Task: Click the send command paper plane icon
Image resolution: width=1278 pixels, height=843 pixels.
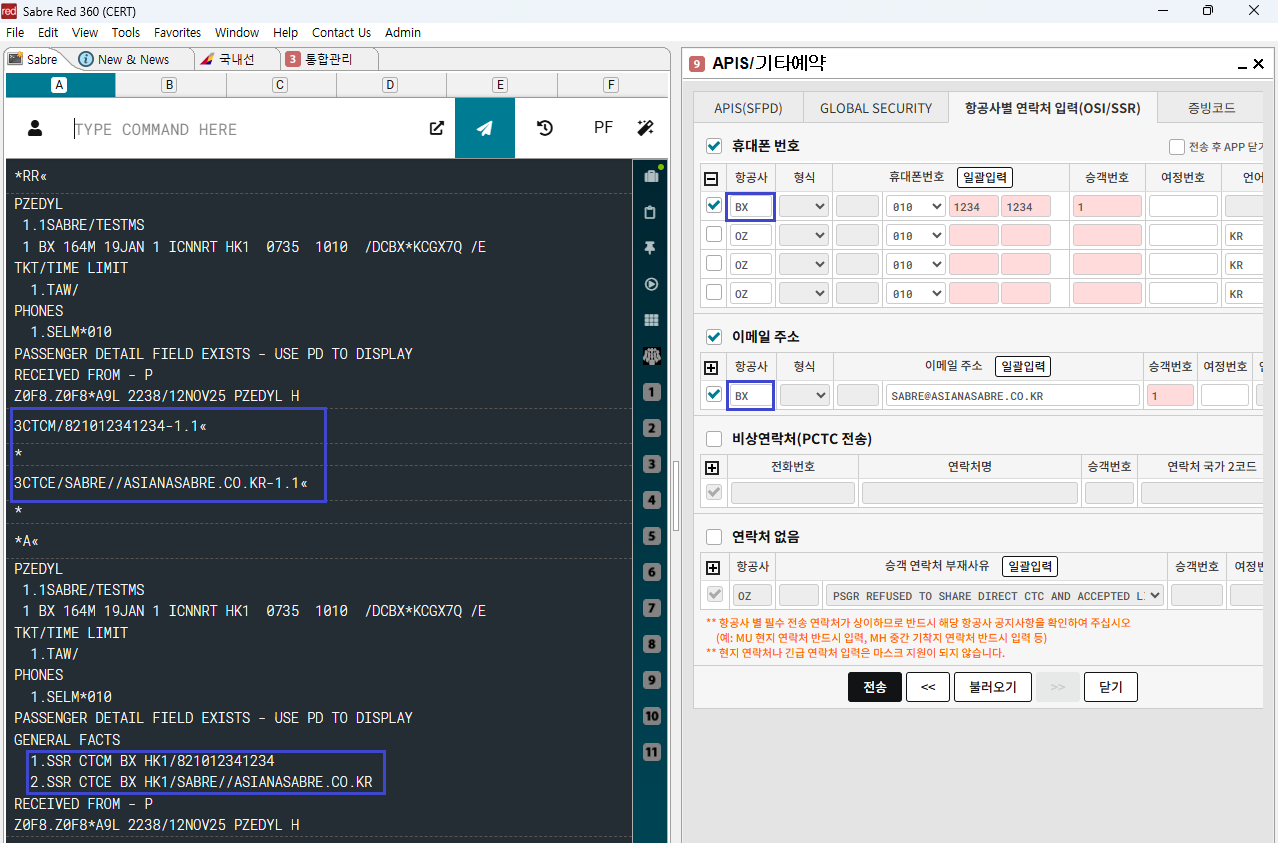Action: [484, 128]
